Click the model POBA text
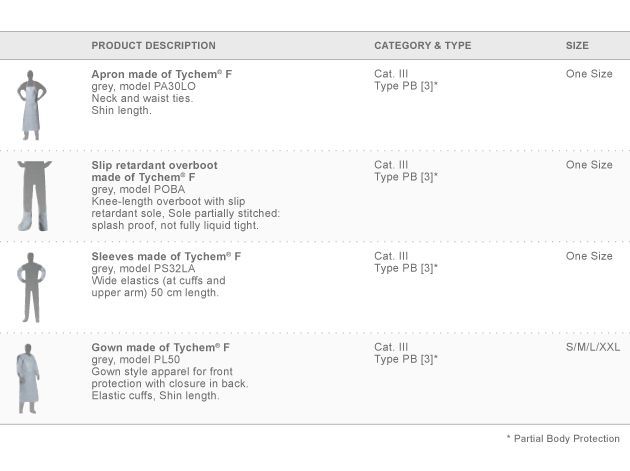 [x=139, y=190]
